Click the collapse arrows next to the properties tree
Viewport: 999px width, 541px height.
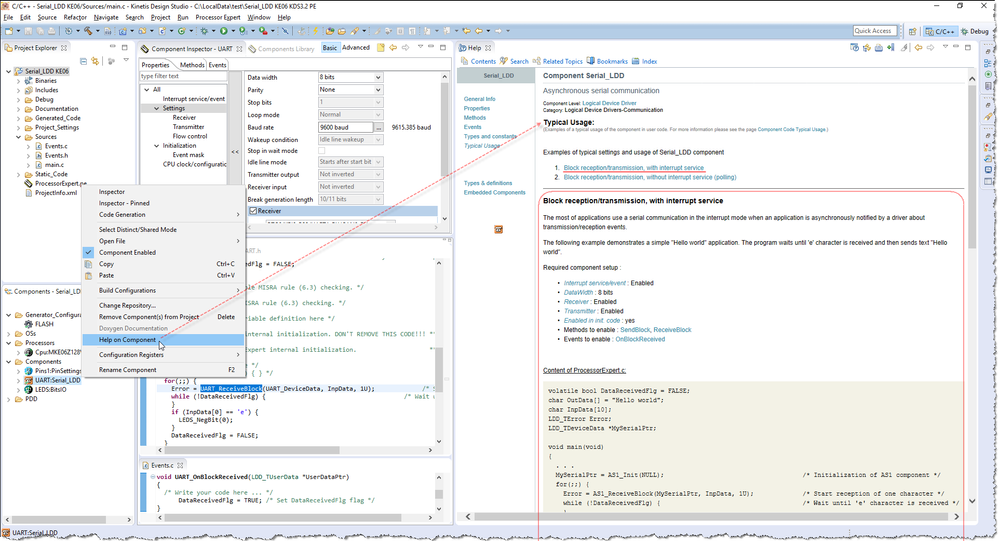tap(235, 152)
